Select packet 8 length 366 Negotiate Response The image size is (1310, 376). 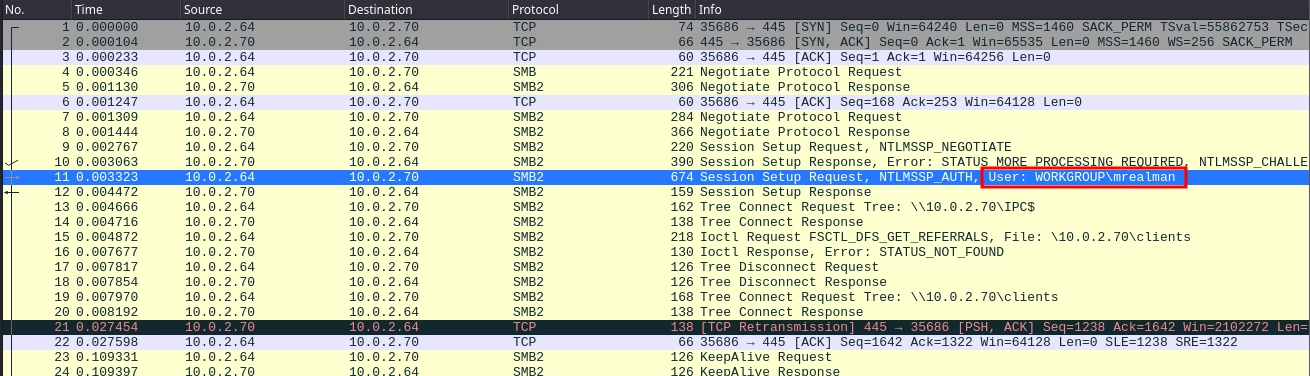click(655, 132)
